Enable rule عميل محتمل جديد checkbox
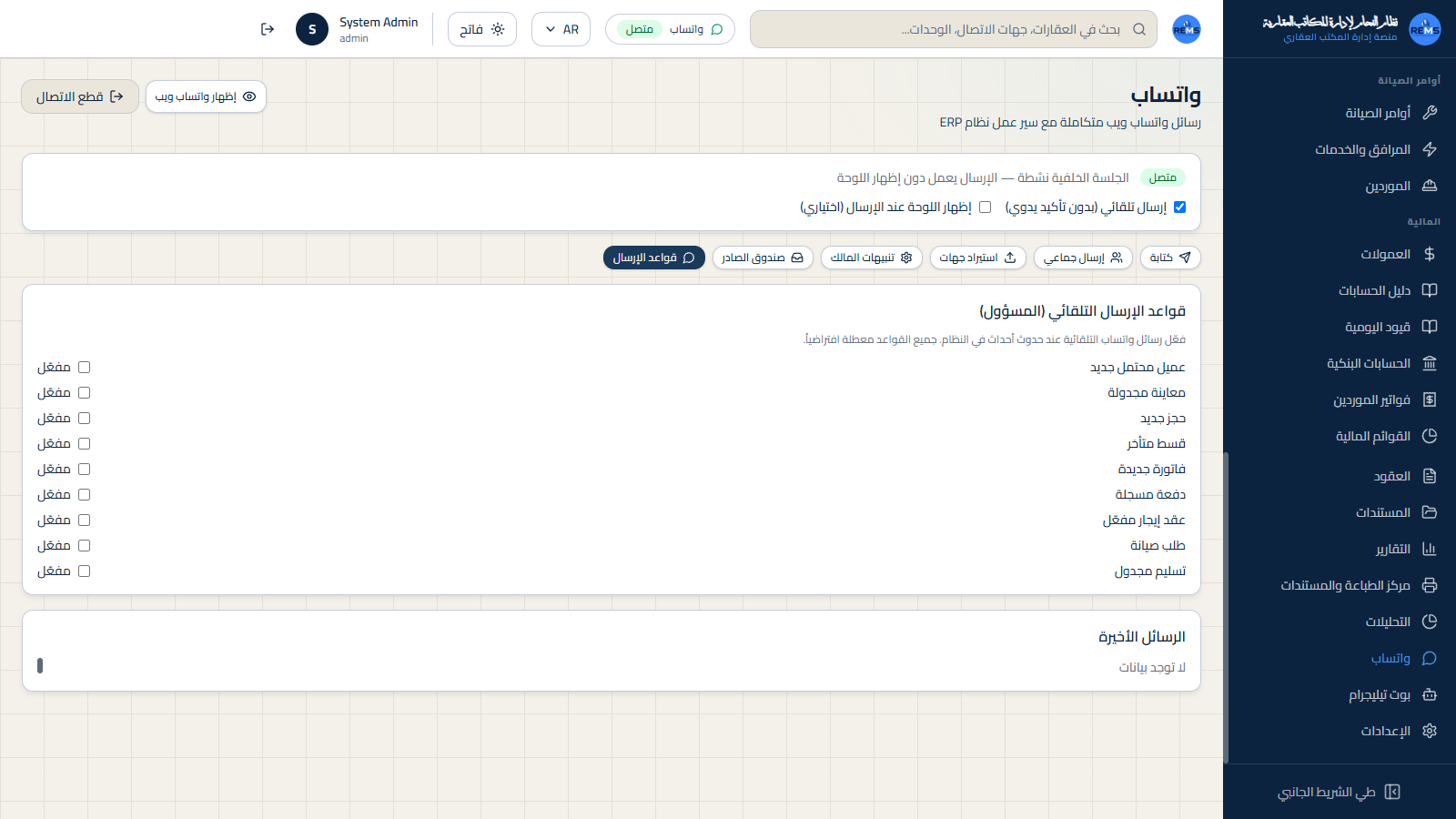The image size is (1456, 819). coord(84,367)
